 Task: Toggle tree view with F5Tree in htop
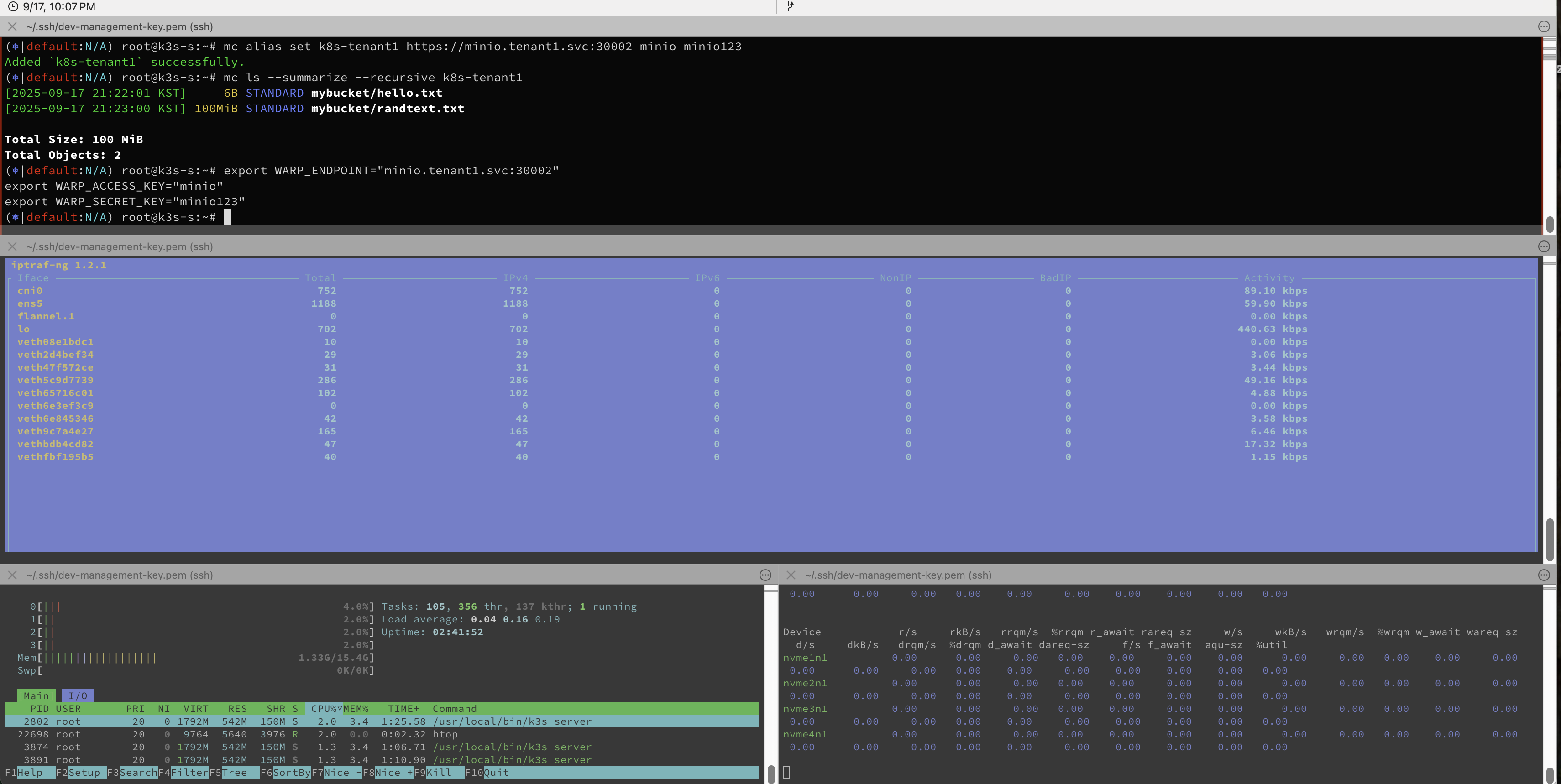click(x=235, y=773)
